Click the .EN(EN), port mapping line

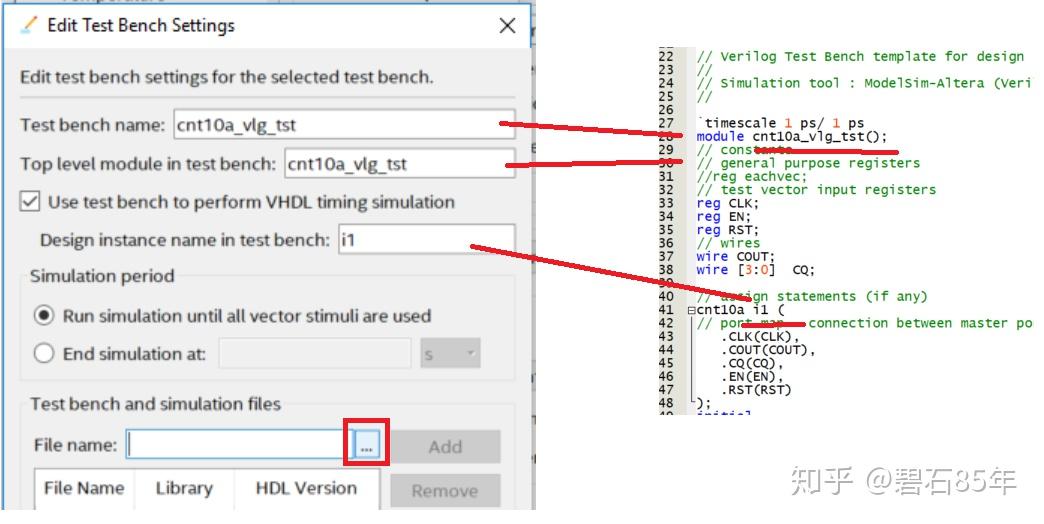(752, 376)
